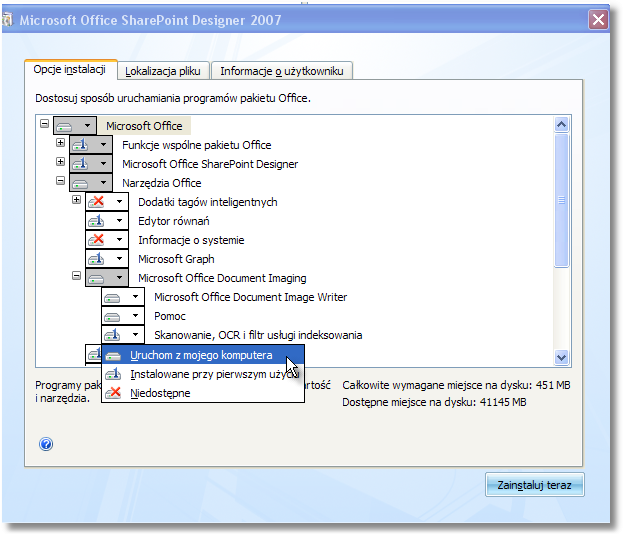Click the tree scrollbar down arrow
The height and width of the screenshot is (537, 624).
pyautogui.click(x=562, y=357)
